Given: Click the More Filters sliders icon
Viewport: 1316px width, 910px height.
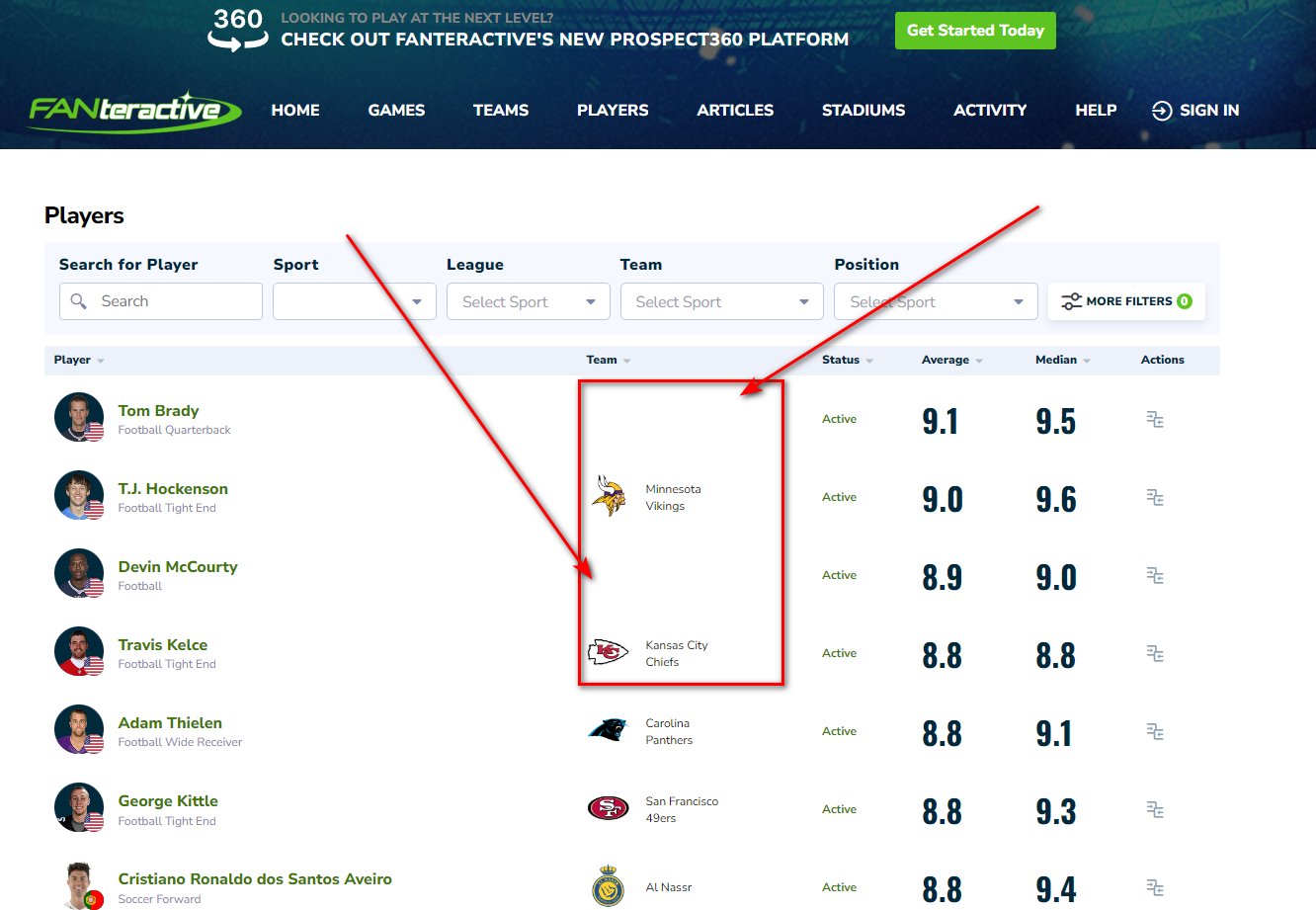Looking at the screenshot, I should coord(1072,301).
